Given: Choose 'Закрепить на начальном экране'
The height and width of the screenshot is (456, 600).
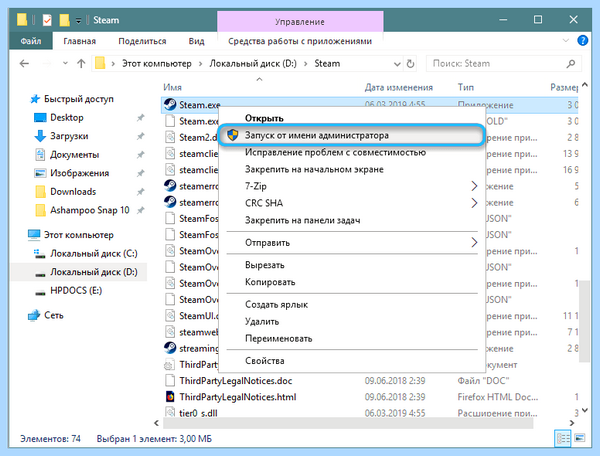Looking at the screenshot, I should (x=314, y=169).
